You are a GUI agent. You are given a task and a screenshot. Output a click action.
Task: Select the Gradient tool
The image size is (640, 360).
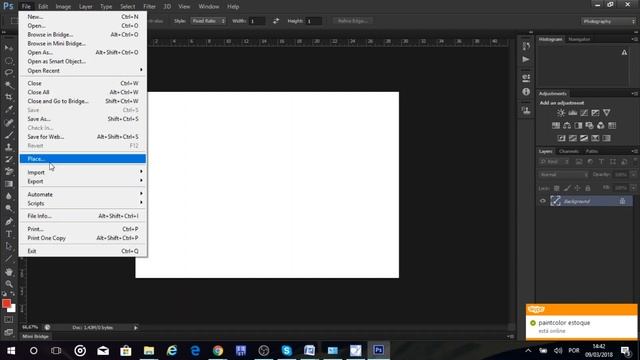[9, 184]
